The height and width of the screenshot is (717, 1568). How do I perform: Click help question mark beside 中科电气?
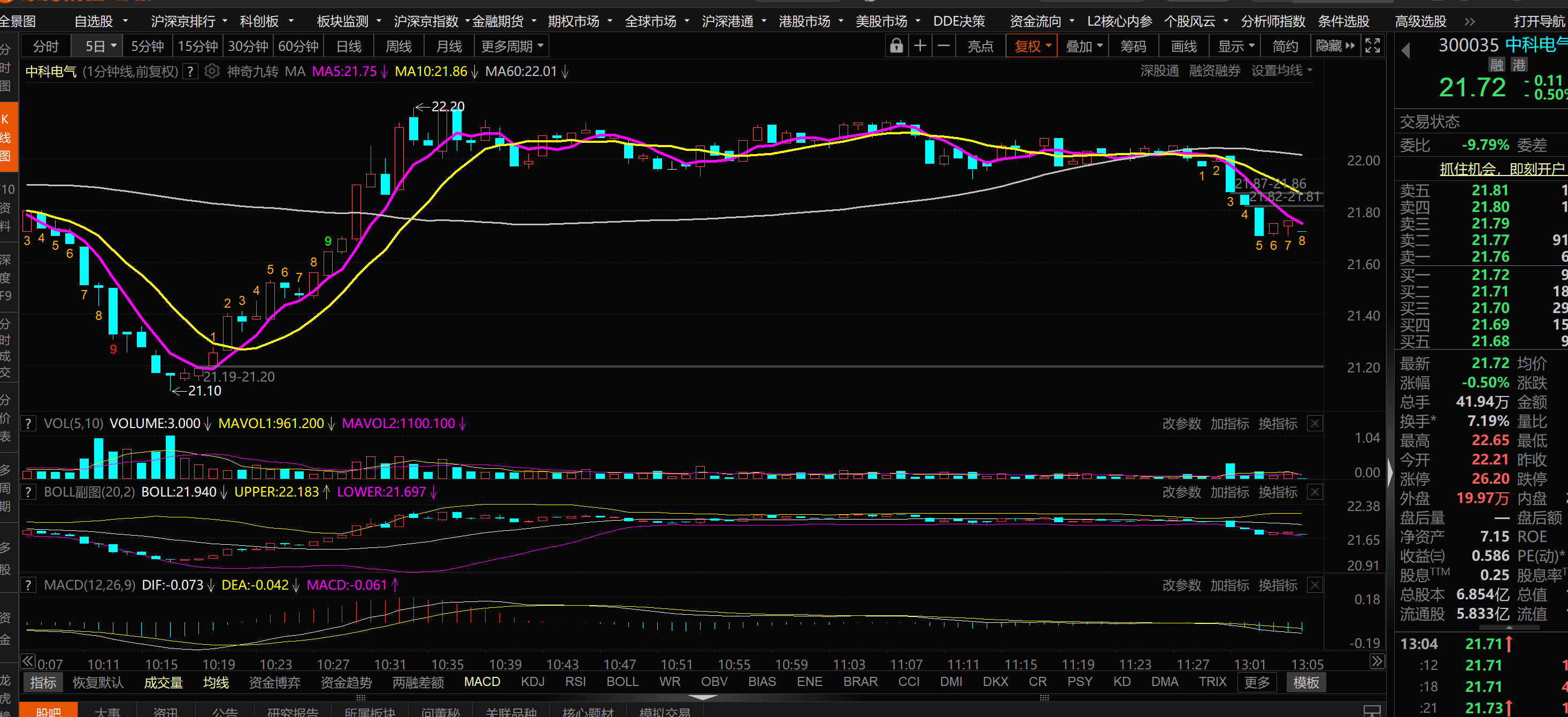(190, 72)
